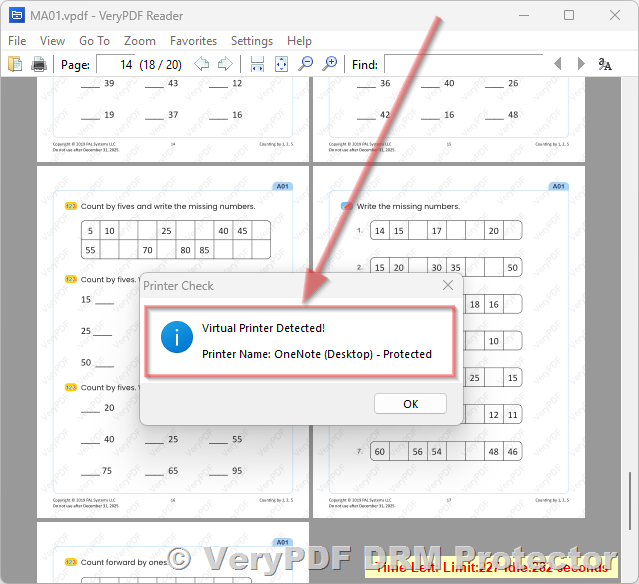Click the Page number input field
Viewport: 639px width, 584px height.
pos(116,64)
